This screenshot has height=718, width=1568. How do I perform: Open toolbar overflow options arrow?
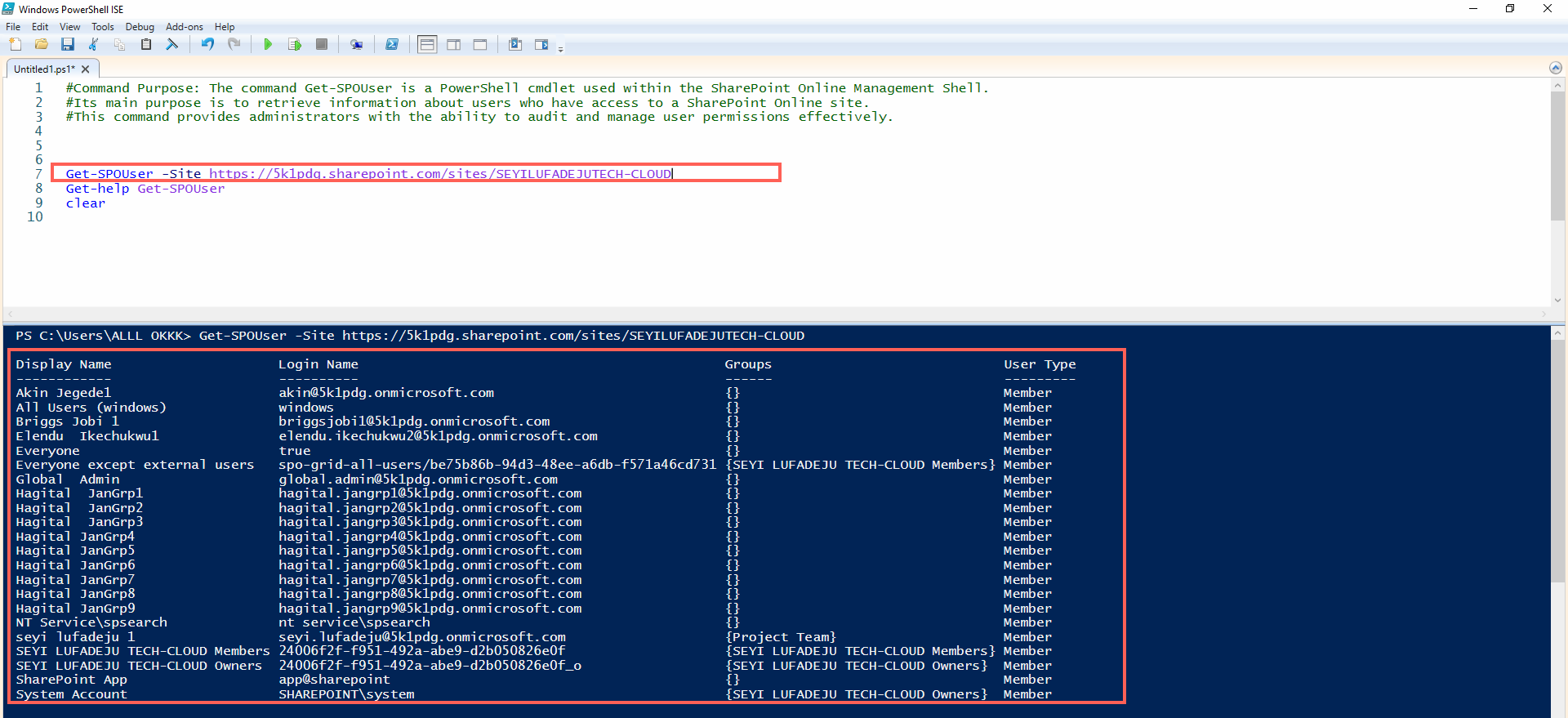(x=561, y=49)
